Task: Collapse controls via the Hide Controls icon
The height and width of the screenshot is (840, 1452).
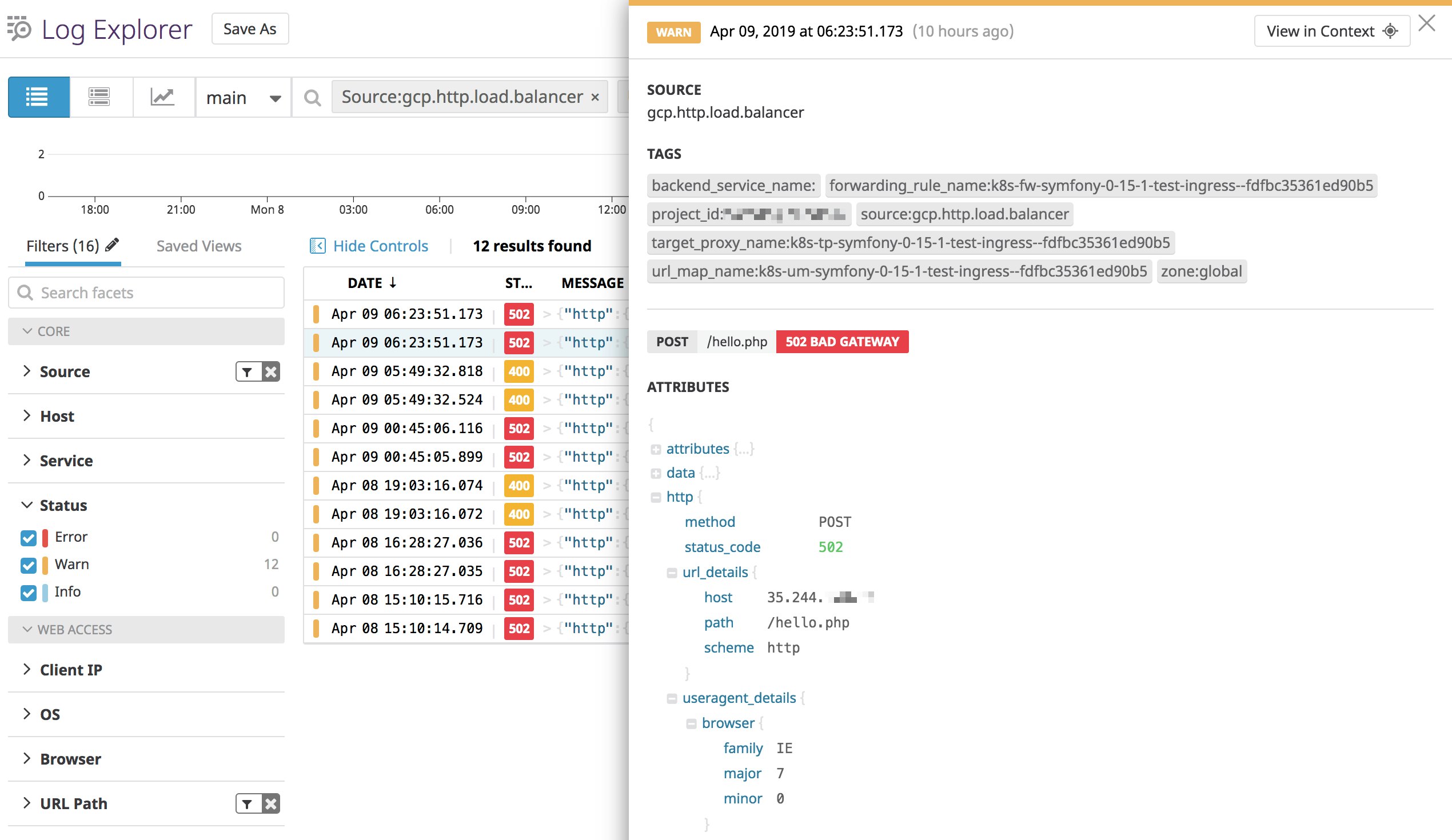Action: pyautogui.click(x=317, y=246)
